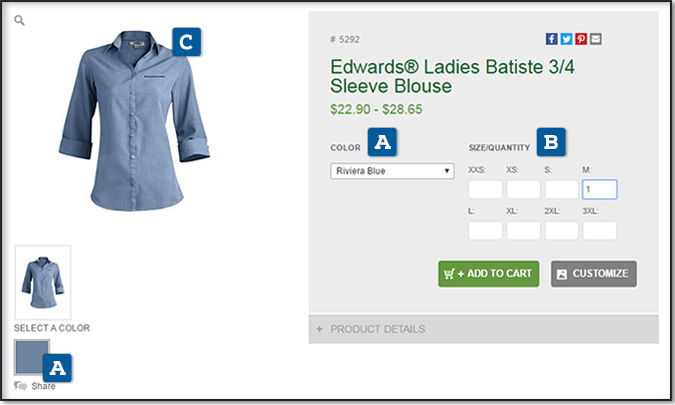Click the L size quantity field
675x405 pixels.
[485, 231]
